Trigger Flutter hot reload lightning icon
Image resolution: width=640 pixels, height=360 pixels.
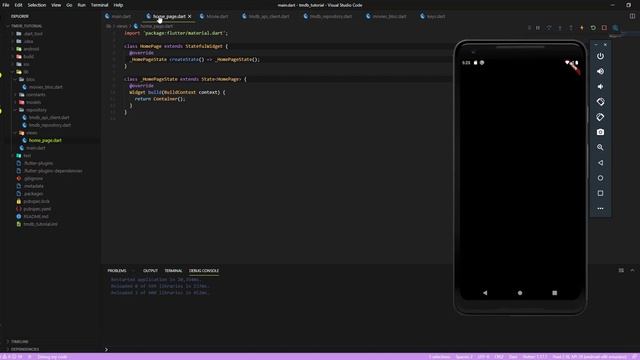point(582,28)
